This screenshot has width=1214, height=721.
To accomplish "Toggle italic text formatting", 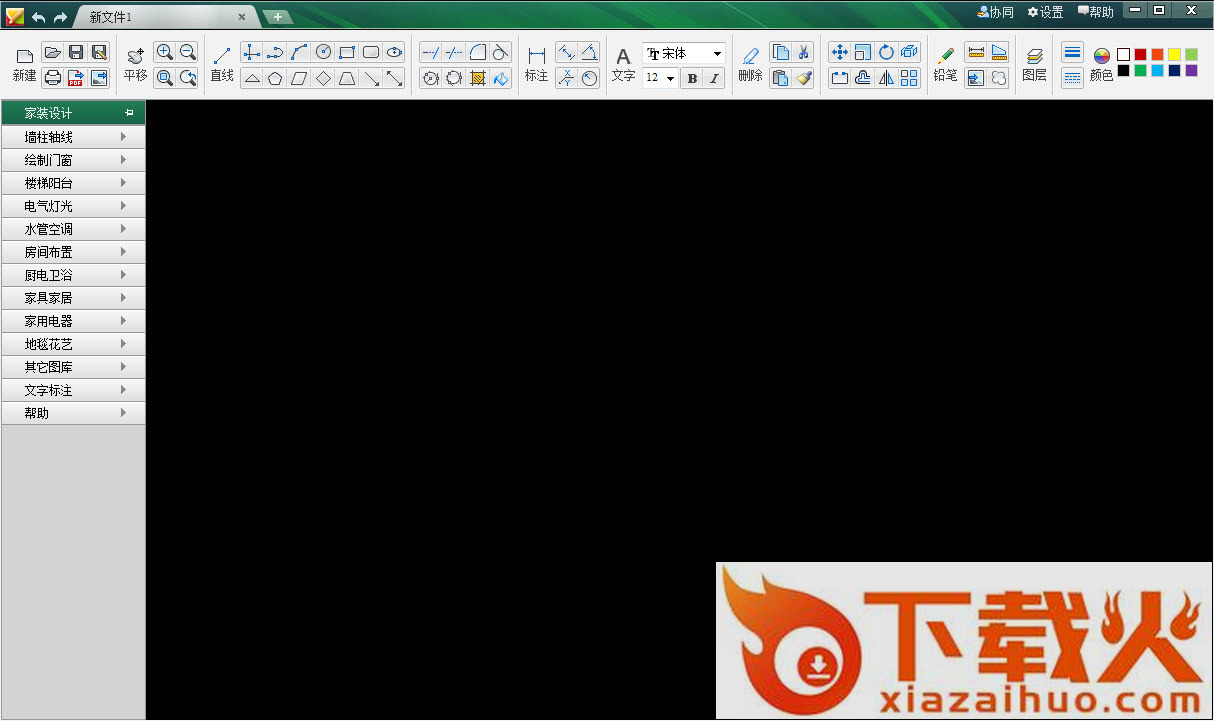I will point(714,78).
